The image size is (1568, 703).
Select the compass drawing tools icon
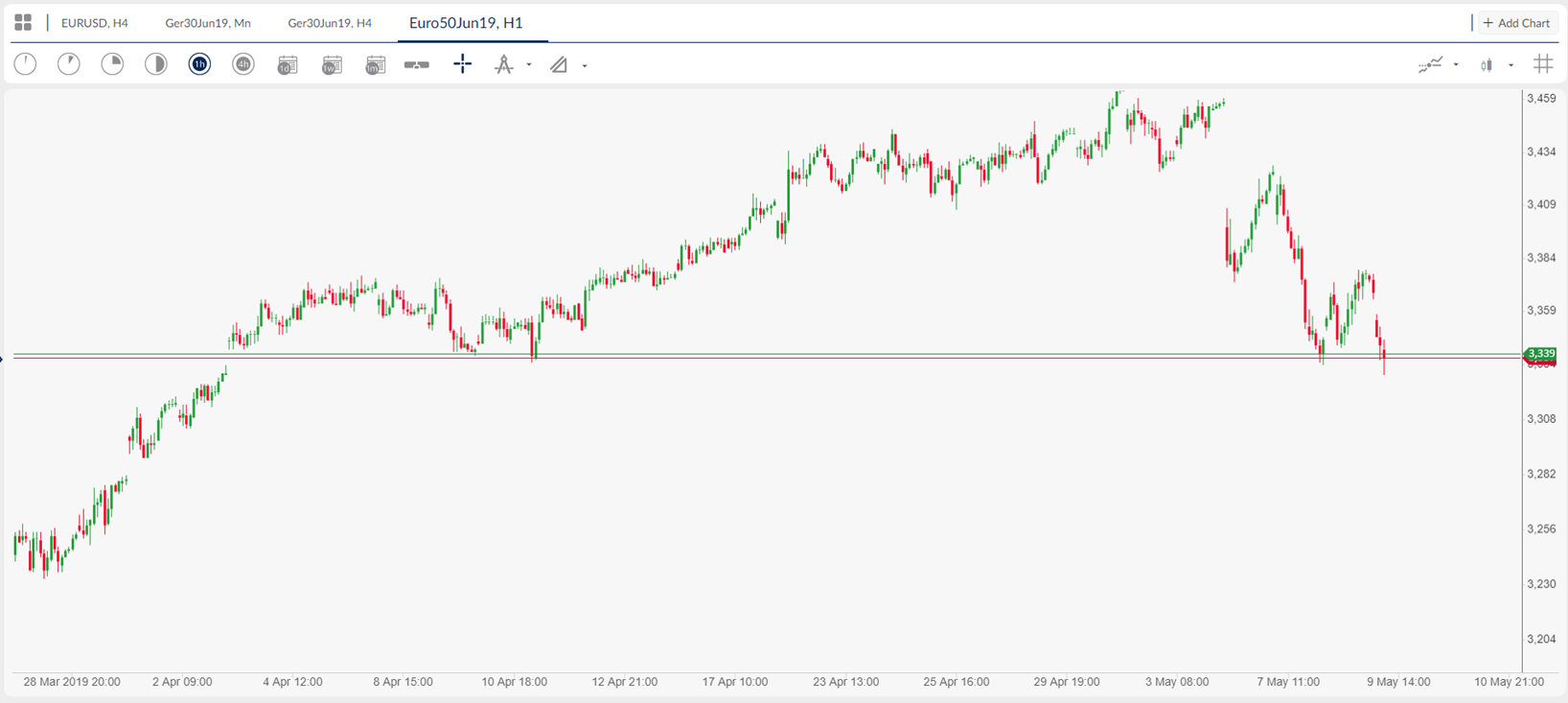coord(503,65)
